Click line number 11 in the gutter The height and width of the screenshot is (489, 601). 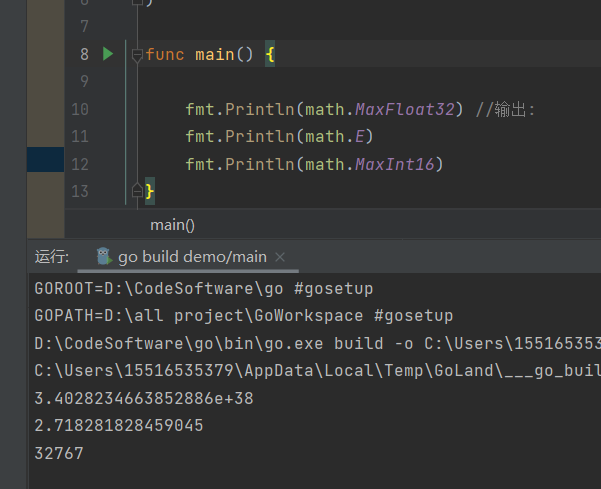[x=80, y=137]
